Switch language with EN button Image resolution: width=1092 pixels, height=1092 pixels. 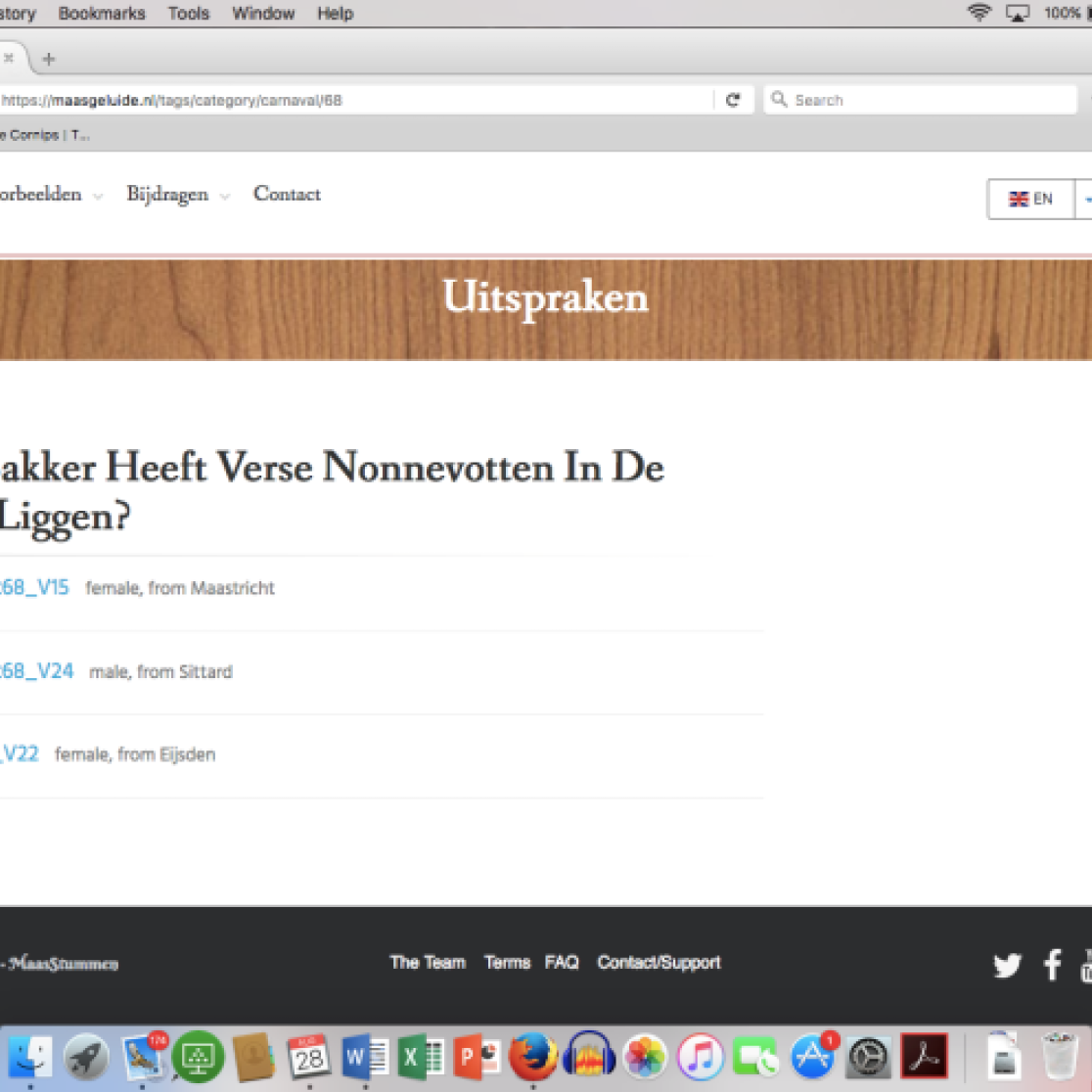(1030, 200)
